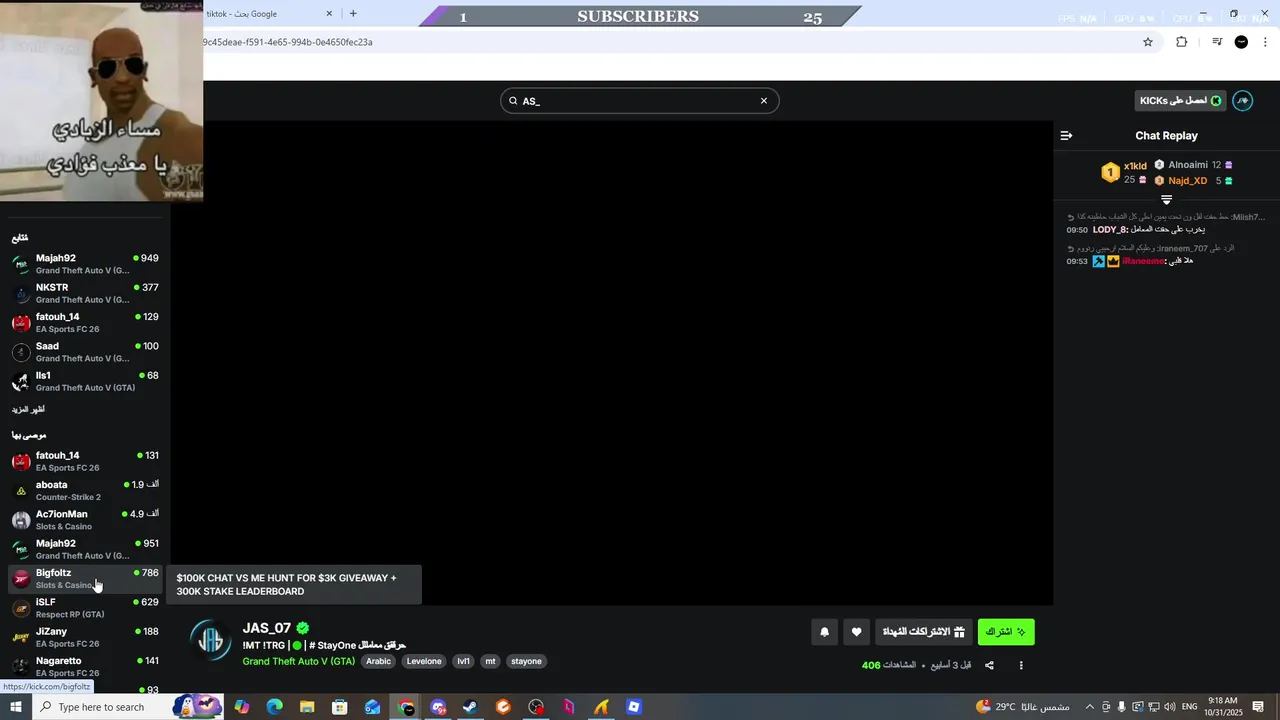Open iSLF Respect RP channel
Screen dimensions: 1280x720
pos(85,608)
